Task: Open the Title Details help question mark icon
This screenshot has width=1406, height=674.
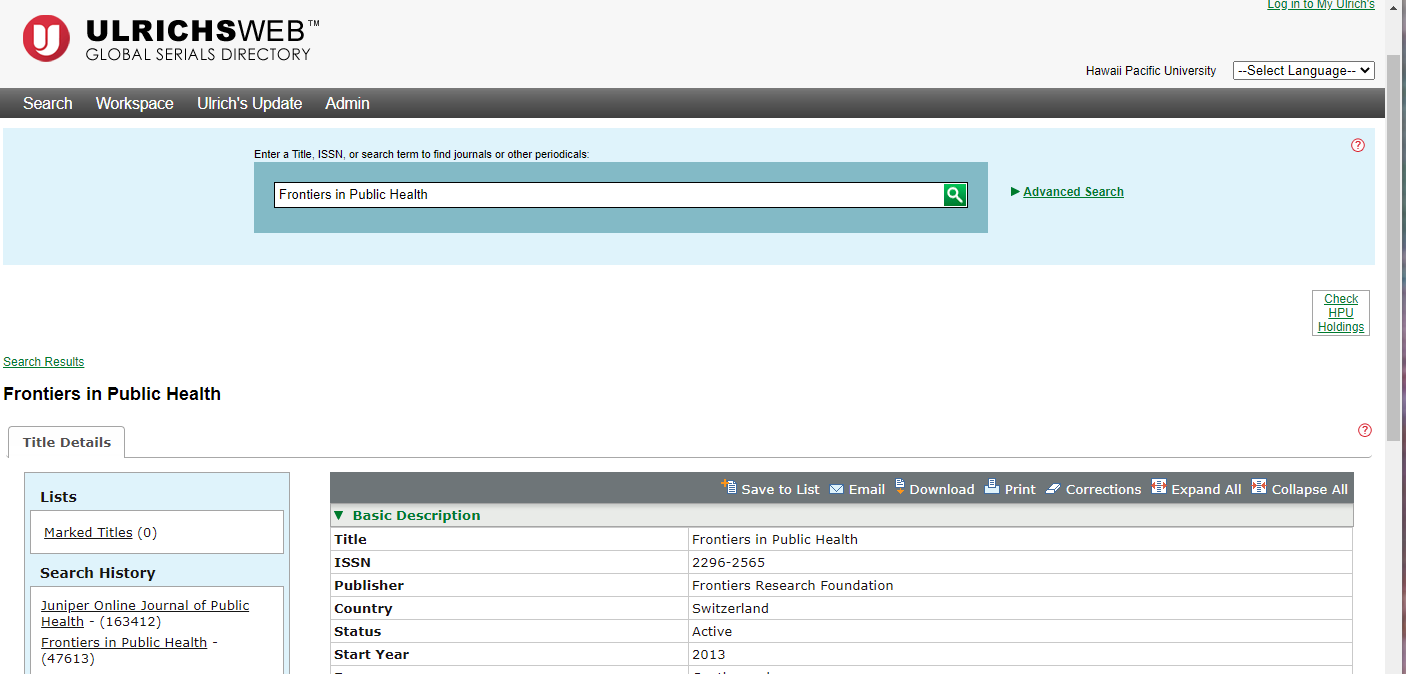Action: pos(1364,430)
